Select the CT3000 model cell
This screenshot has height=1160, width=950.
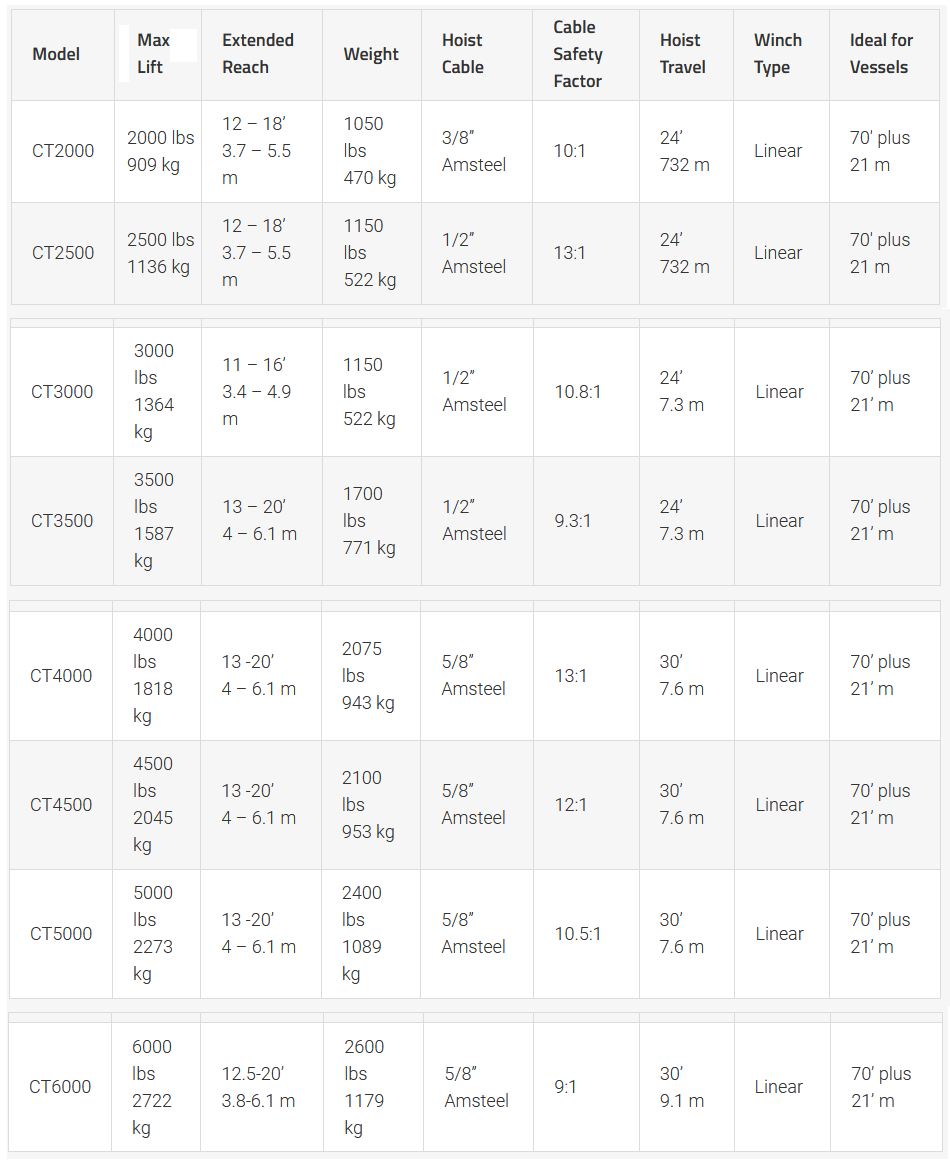[x=62, y=391]
